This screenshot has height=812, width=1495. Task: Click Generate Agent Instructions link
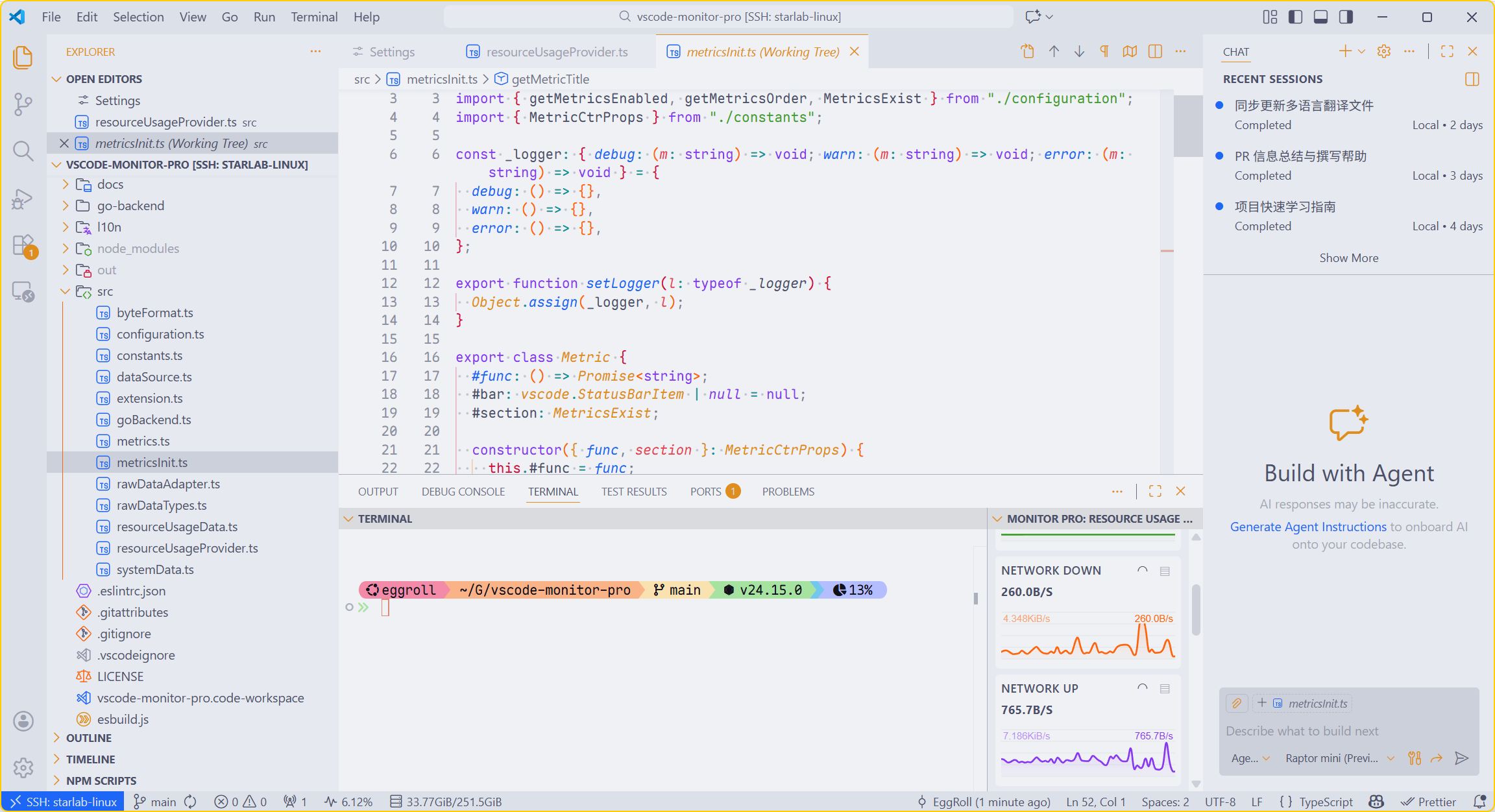(x=1308, y=527)
